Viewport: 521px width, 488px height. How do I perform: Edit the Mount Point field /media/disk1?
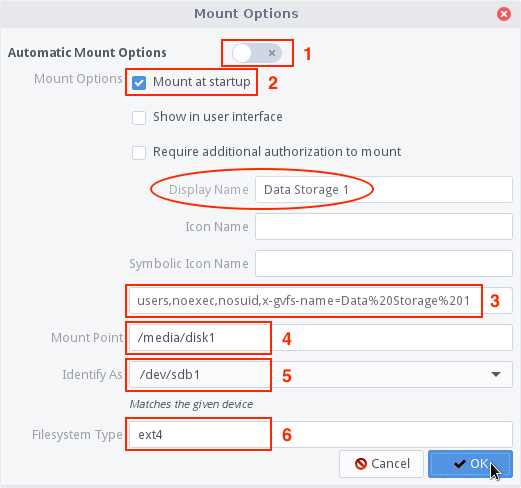point(320,338)
